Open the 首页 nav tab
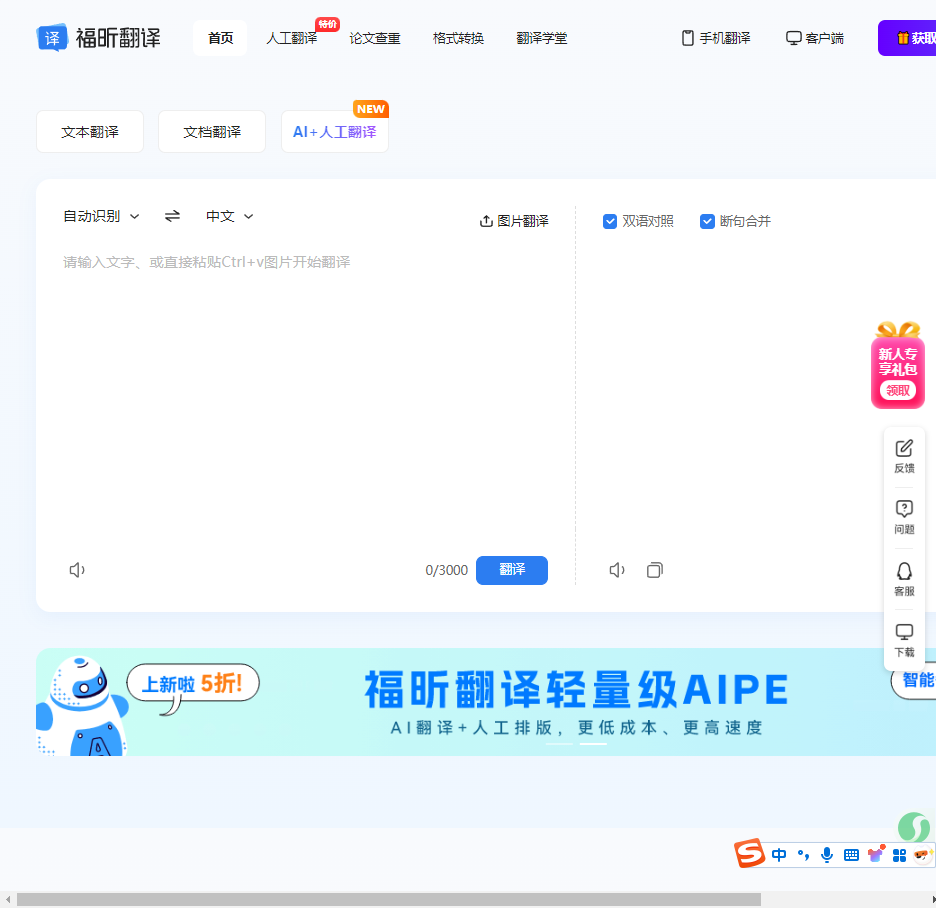The height and width of the screenshot is (908, 936). 220,38
